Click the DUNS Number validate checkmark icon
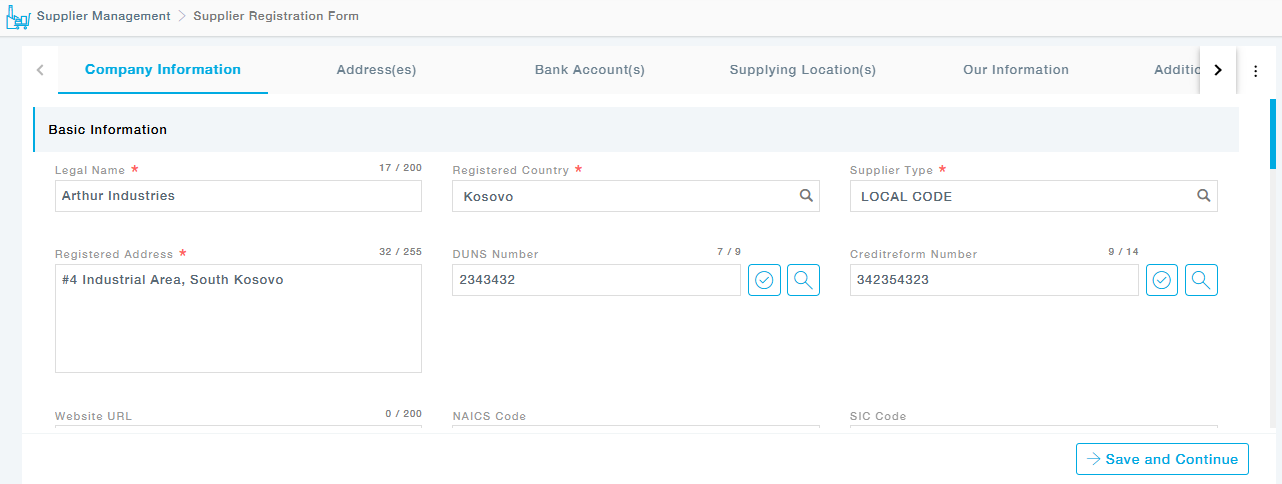 (764, 281)
